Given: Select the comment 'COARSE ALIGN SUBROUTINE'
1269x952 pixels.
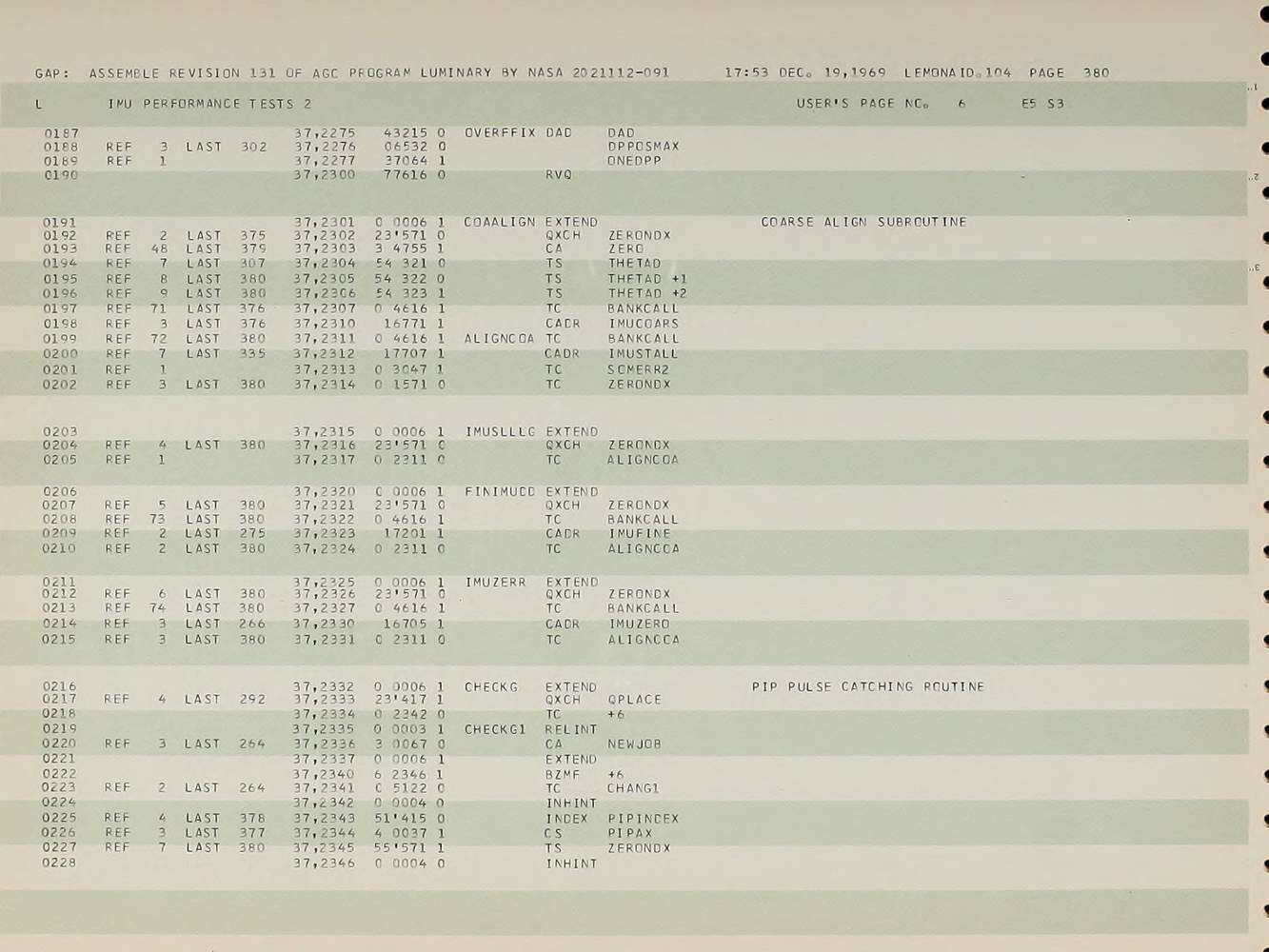Looking at the screenshot, I should pos(863,222).
